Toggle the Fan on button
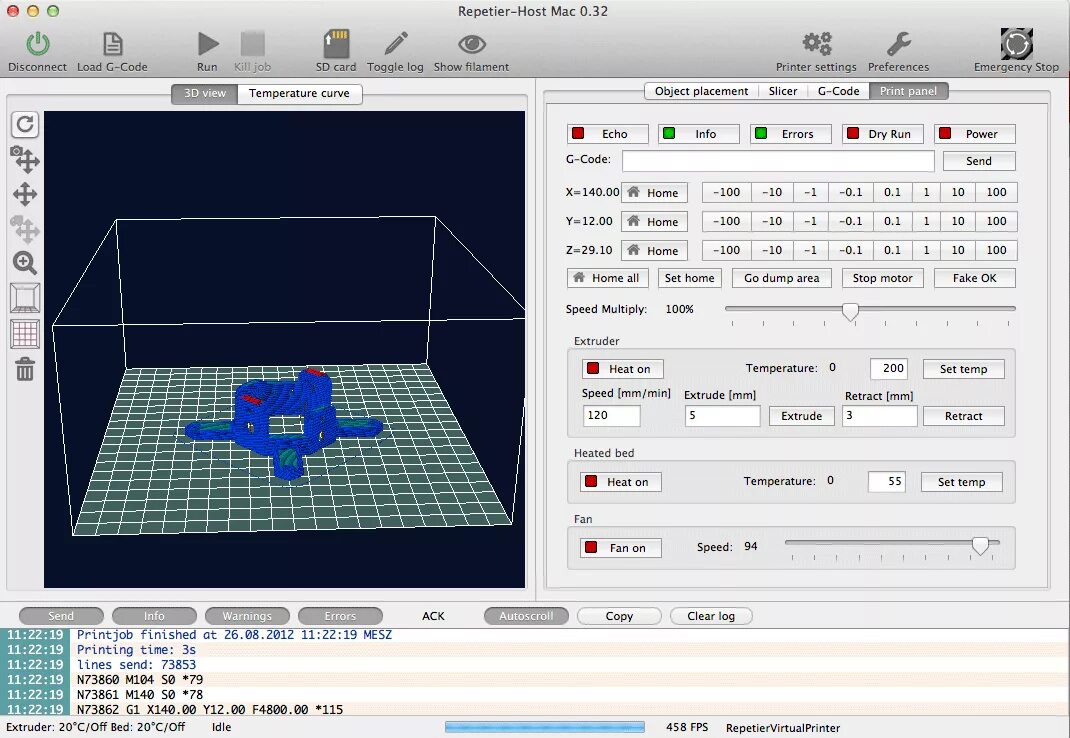The height and width of the screenshot is (738, 1070). [620, 548]
